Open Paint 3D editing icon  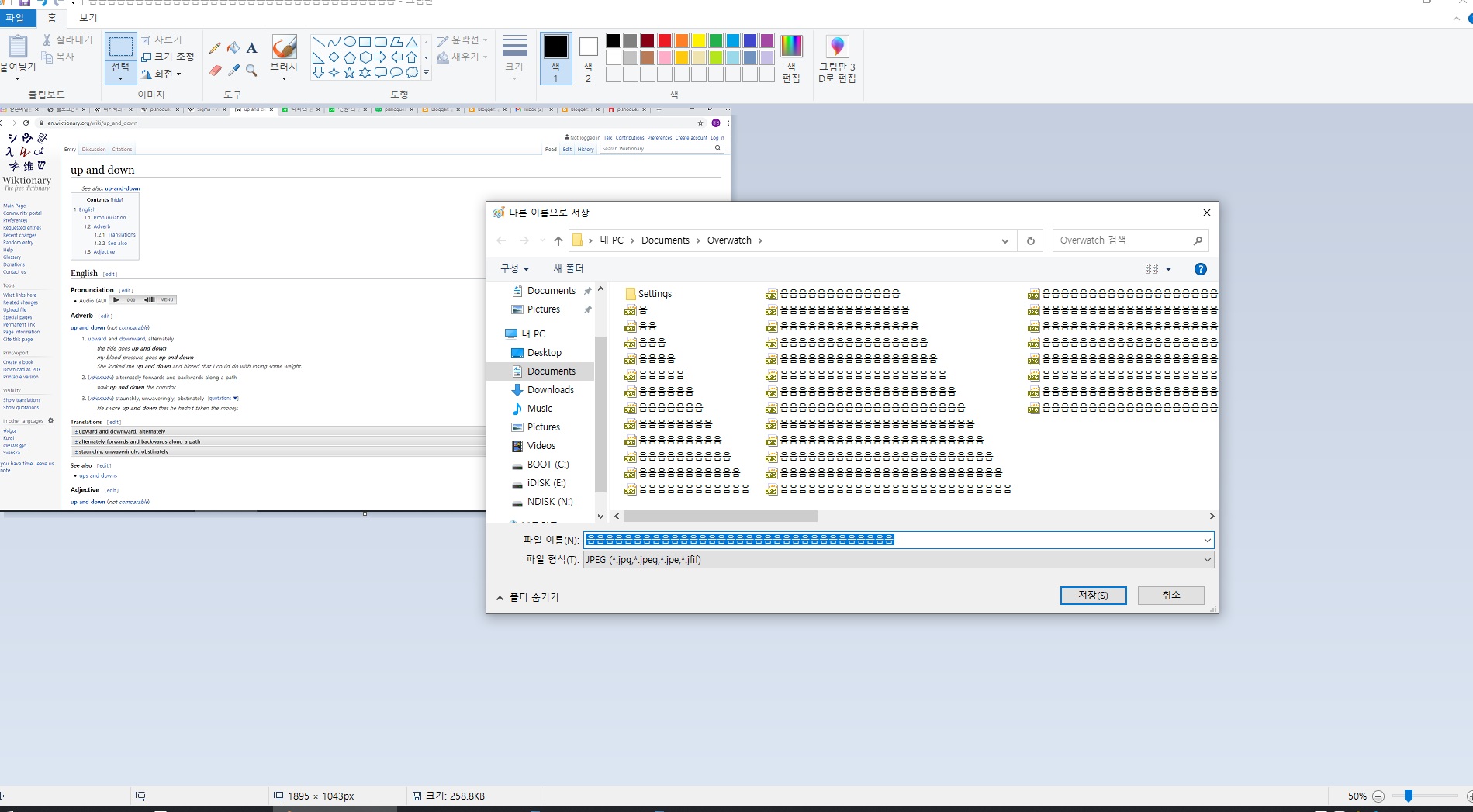pyautogui.click(x=837, y=47)
